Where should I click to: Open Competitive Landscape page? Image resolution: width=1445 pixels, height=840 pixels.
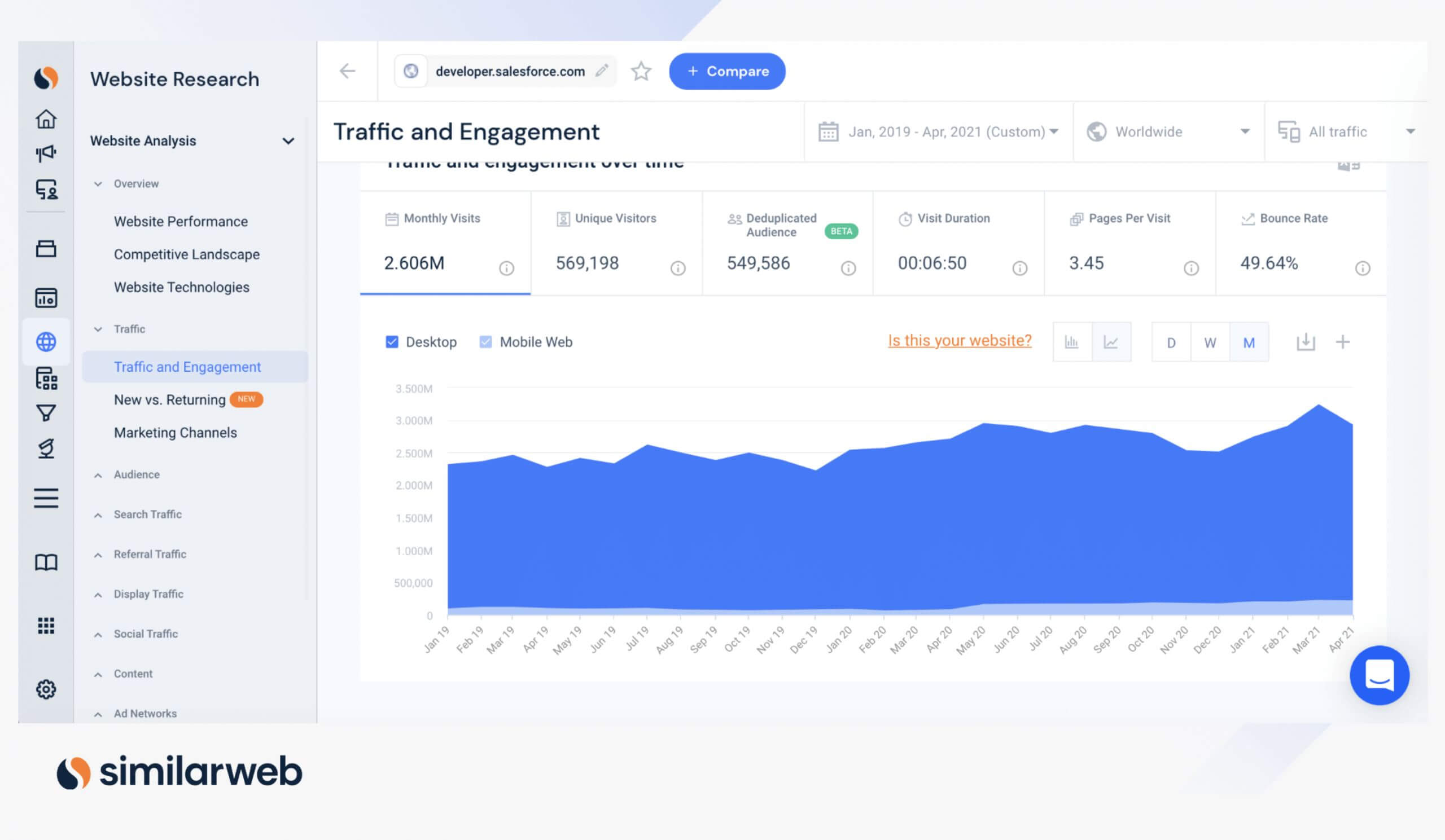[186, 254]
